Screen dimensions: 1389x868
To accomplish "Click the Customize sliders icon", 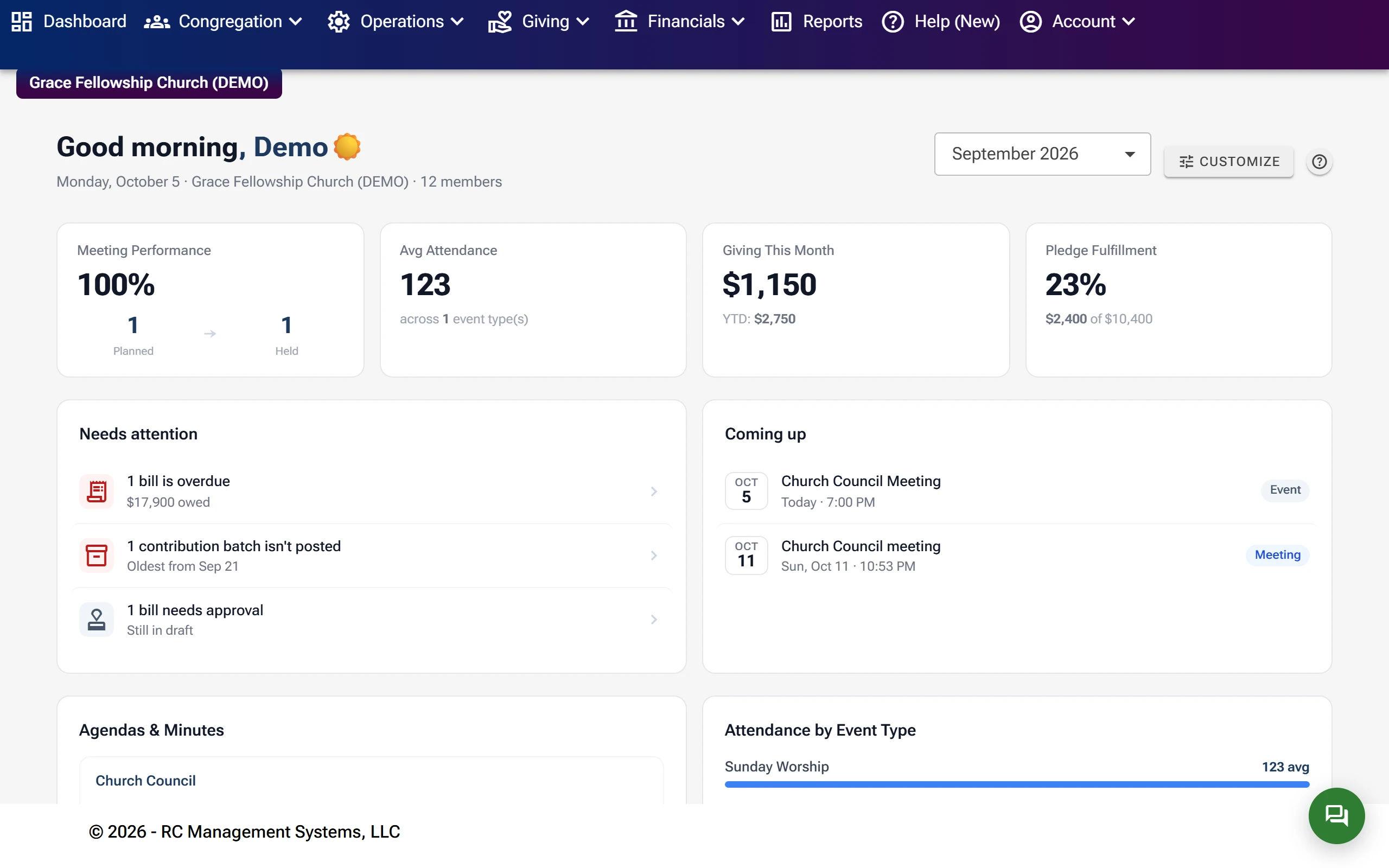I will pyautogui.click(x=1186, y=162).
